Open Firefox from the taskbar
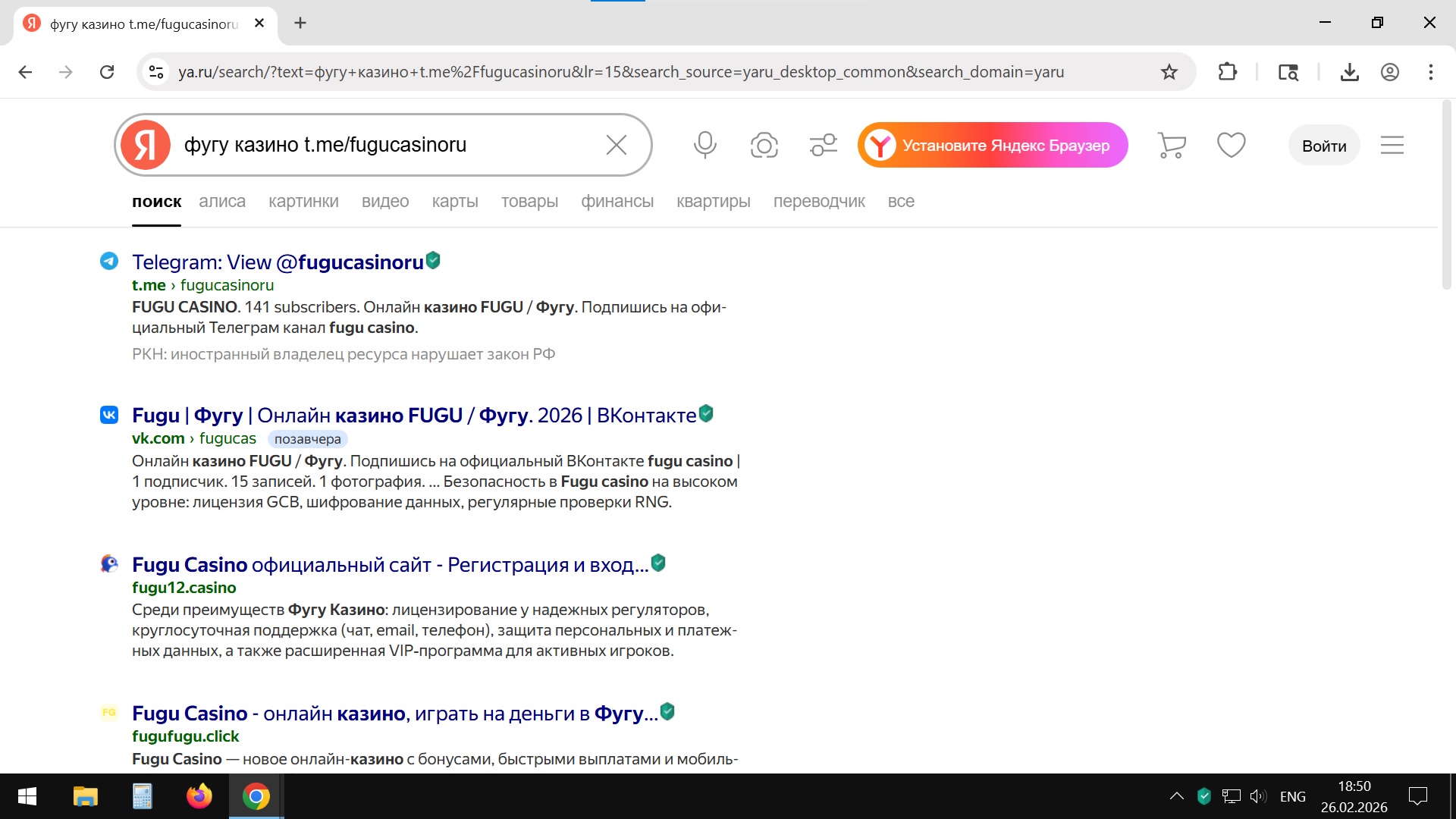 pyautogui.click(x=199, y=796)
